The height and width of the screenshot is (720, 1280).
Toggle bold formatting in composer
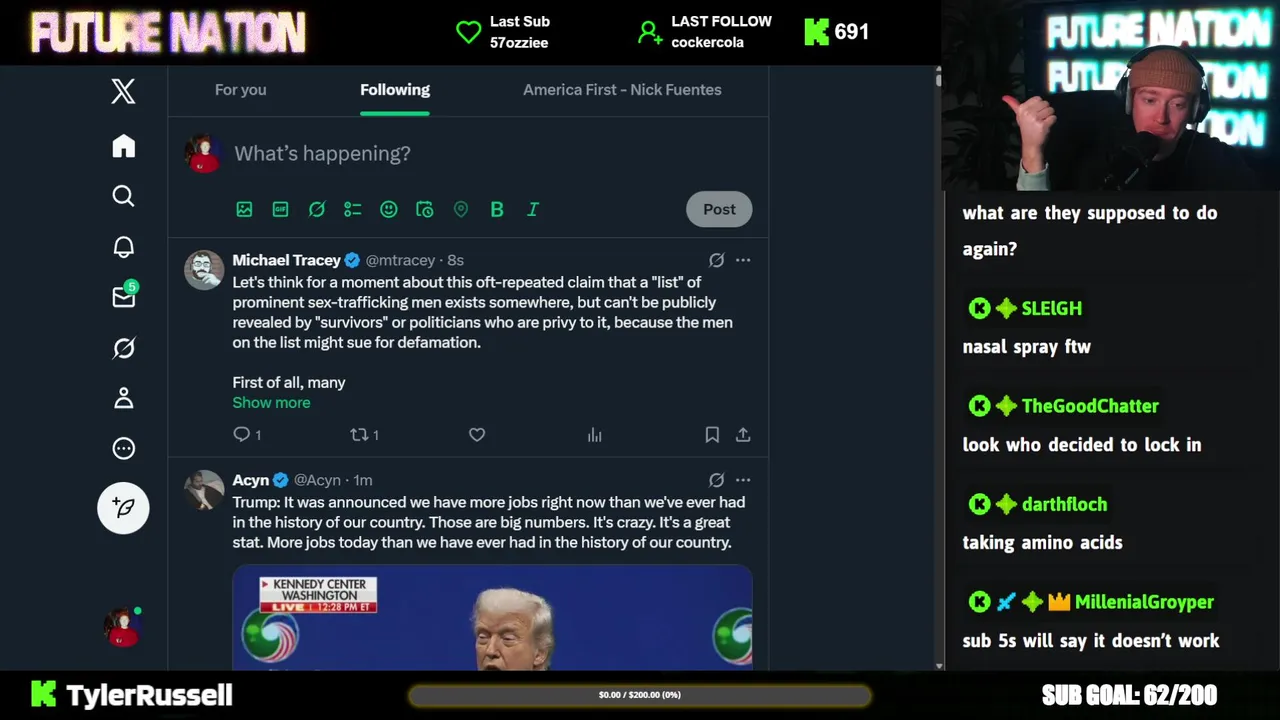click(x=496, y=209)
